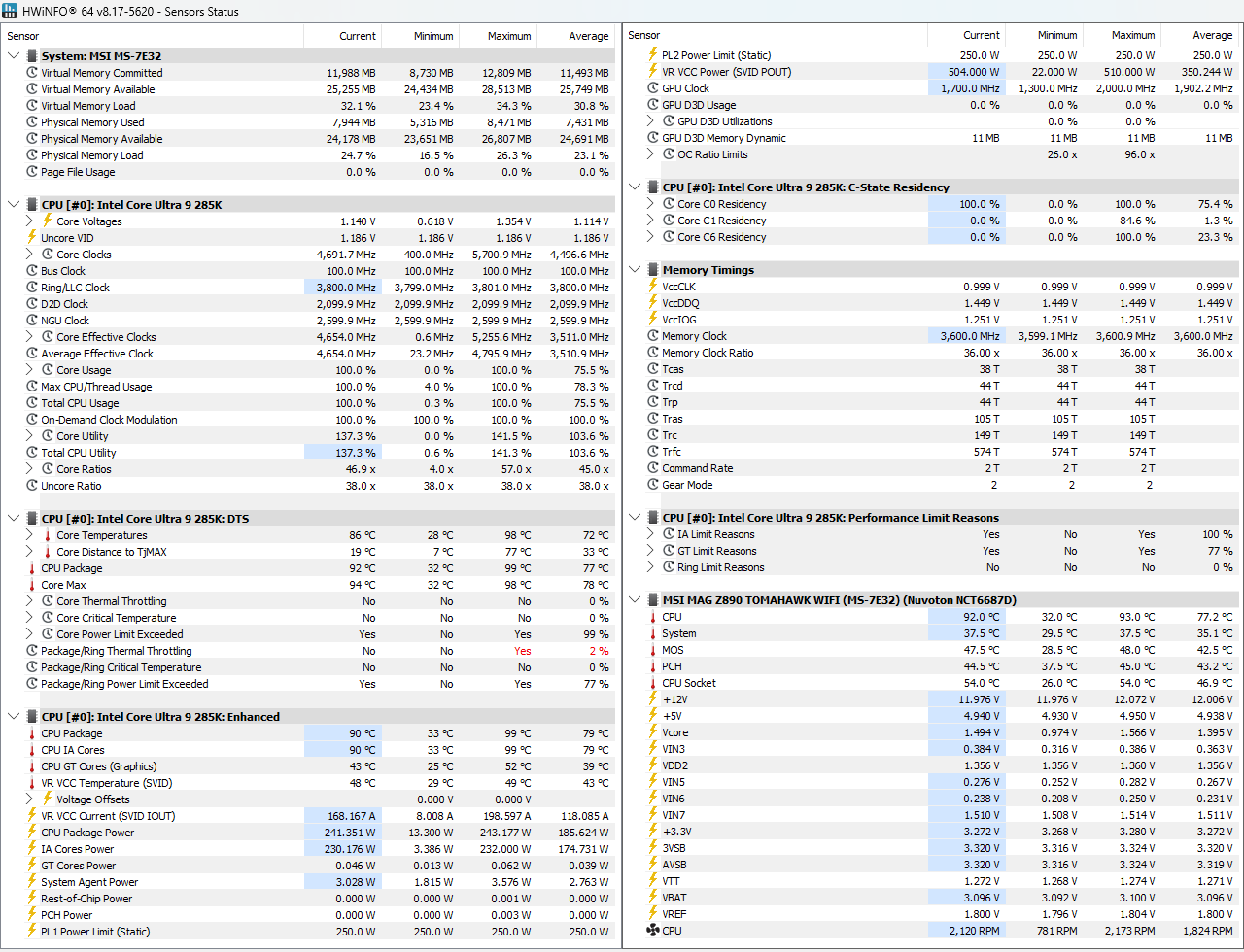Select the thermometer icon next to Core Max
Viewport: 1244px width, 952px height.
[x=32, y=585]
